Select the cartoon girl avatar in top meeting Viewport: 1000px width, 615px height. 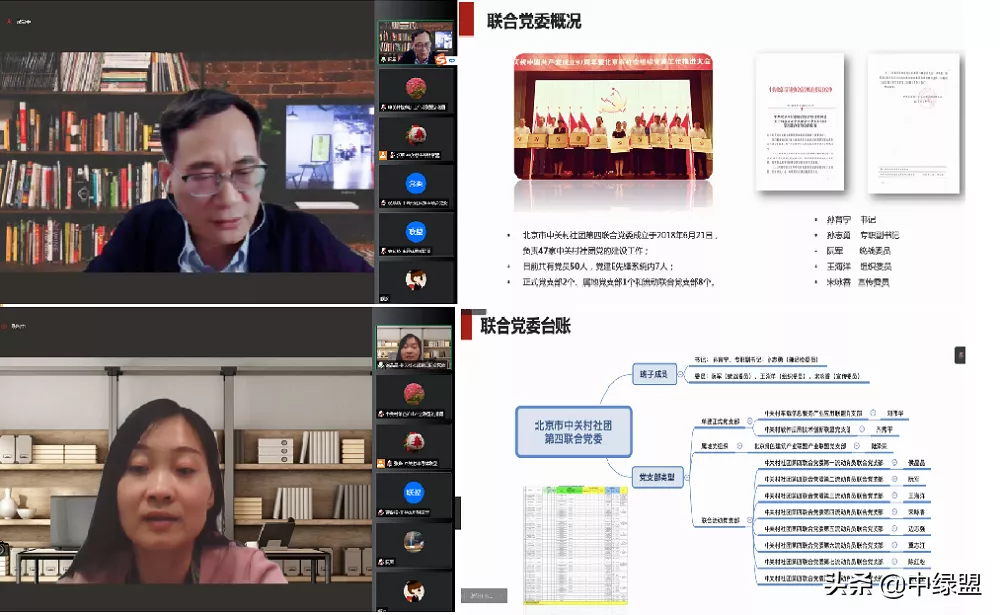[x=416, y=279]
